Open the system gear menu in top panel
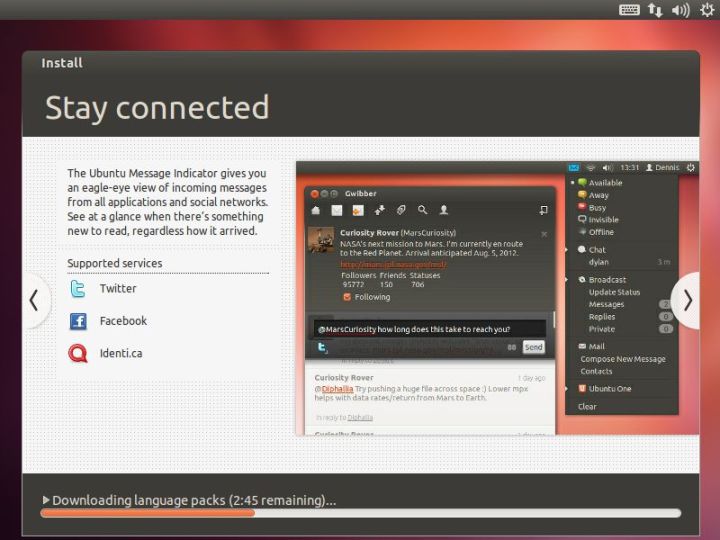 [x=707, y=10]
